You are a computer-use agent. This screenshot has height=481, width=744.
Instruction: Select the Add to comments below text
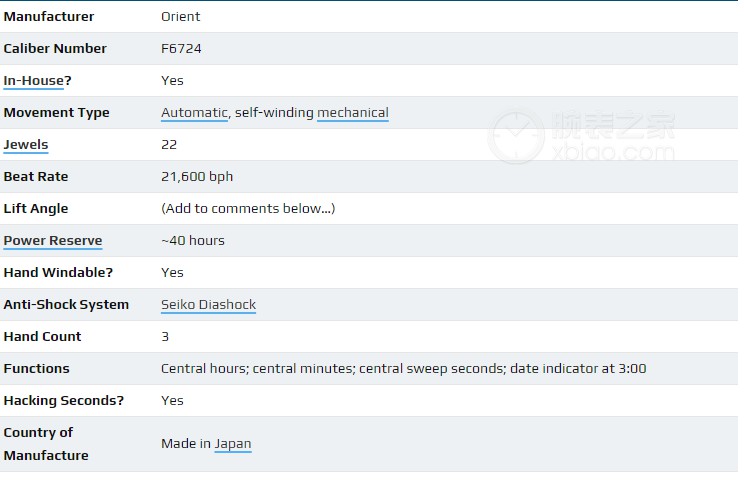[x=248, y=209]
